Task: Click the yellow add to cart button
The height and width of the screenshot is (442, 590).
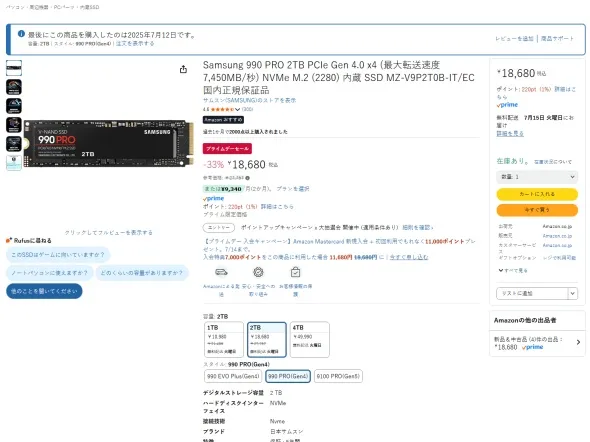Action: pyautogui.click(x=537, y=194)
